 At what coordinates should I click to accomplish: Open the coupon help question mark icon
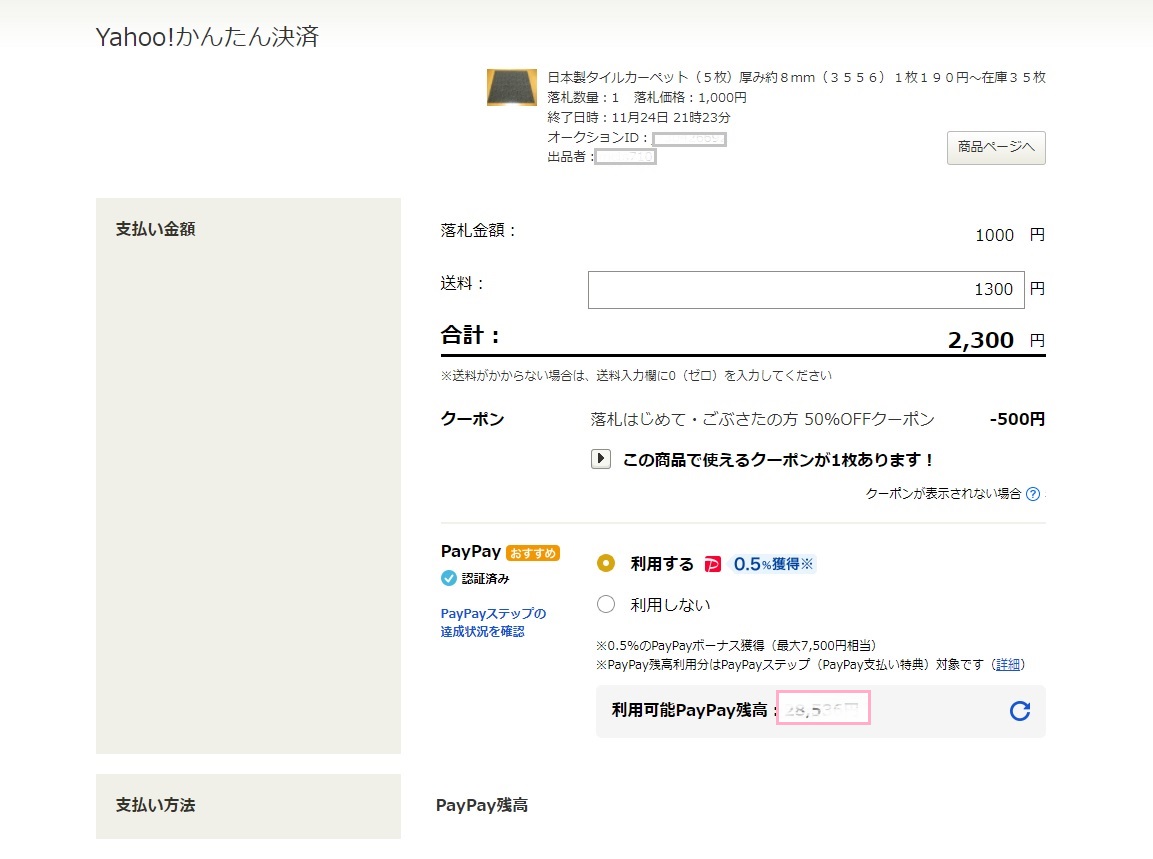coord(1033,493)
